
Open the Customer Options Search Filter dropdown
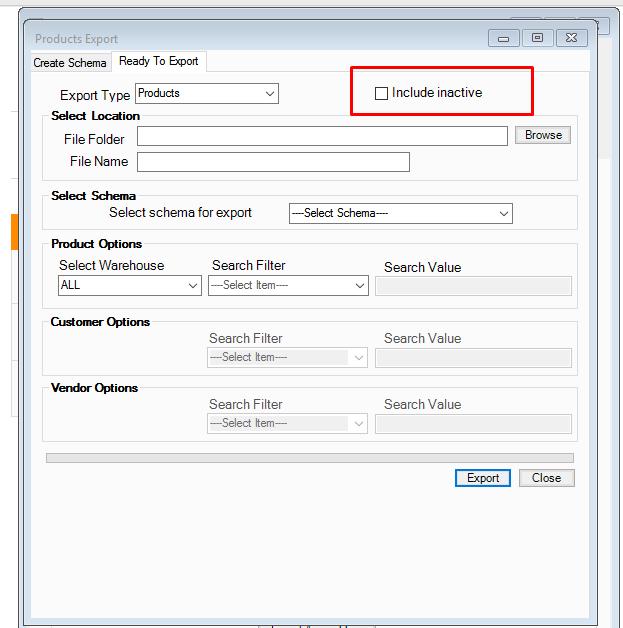[x=287, y=357]
